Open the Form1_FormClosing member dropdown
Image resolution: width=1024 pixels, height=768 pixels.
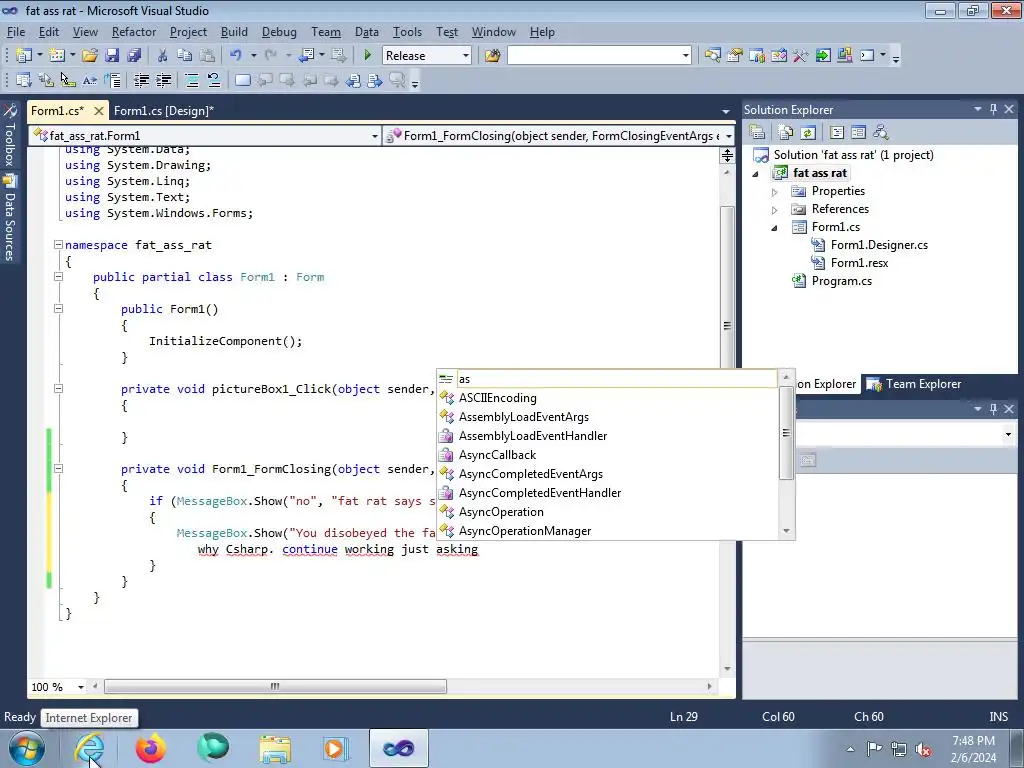click(x=729, y=136)
